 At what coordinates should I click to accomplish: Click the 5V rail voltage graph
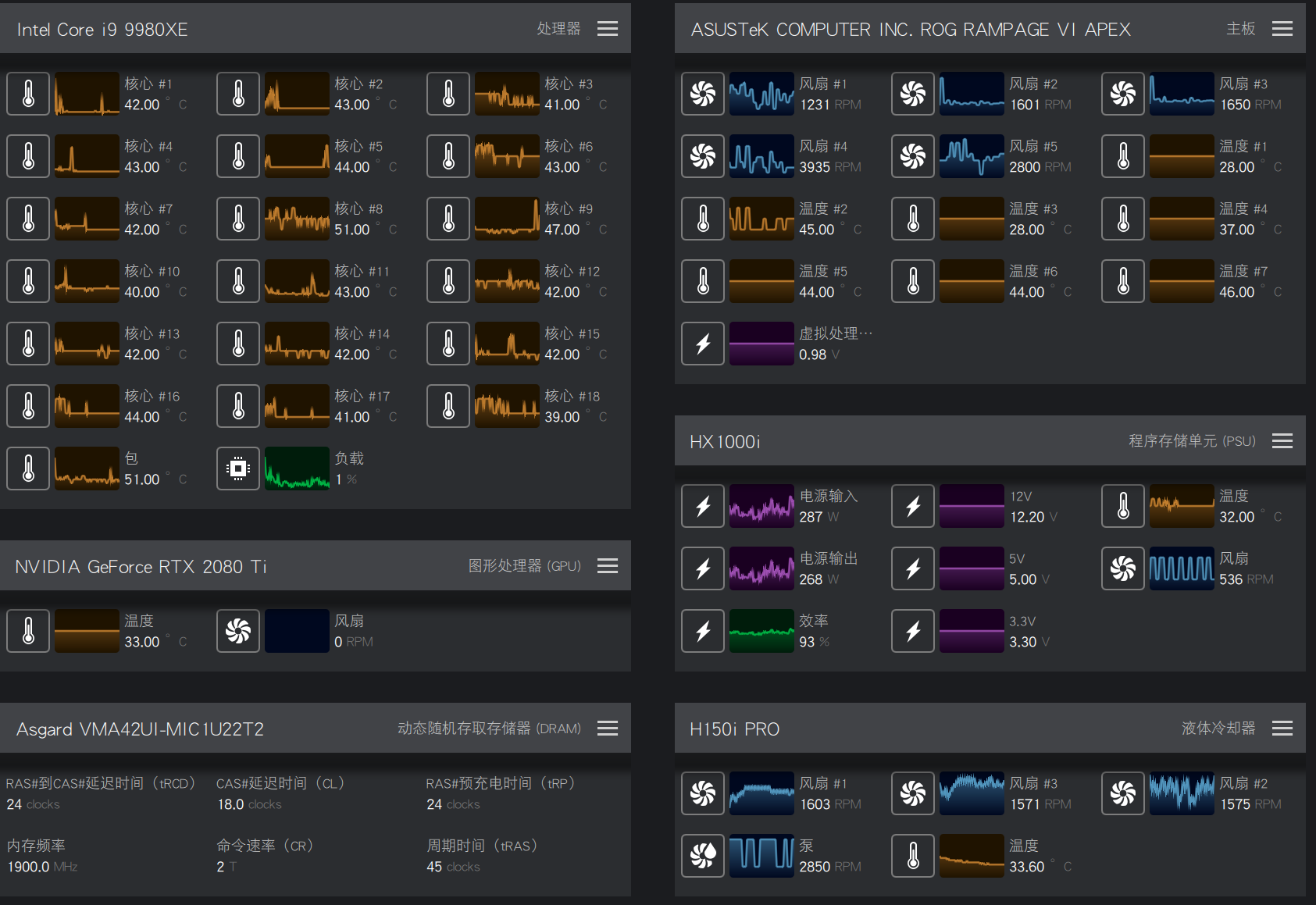972,568
